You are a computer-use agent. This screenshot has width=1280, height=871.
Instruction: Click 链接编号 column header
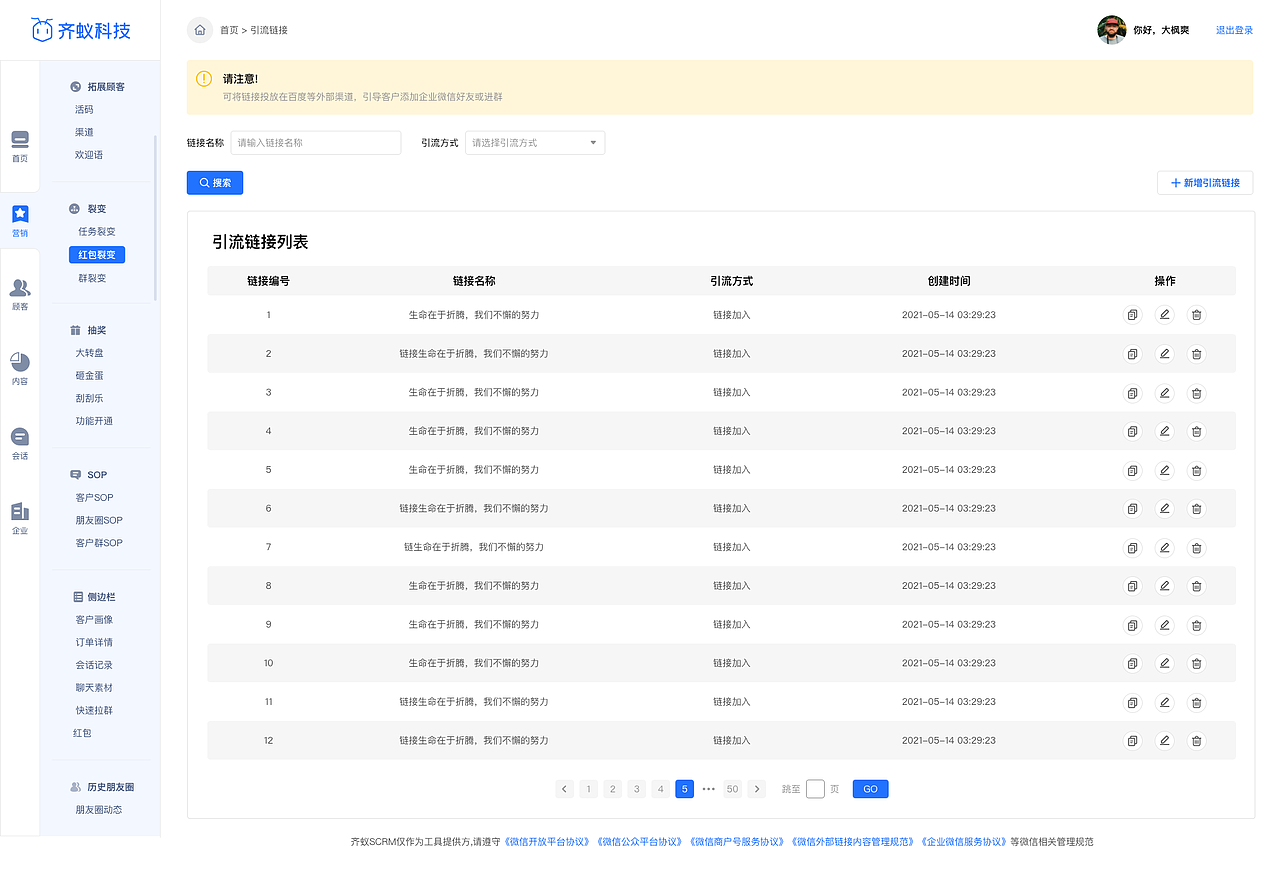(x=268, y=281)
